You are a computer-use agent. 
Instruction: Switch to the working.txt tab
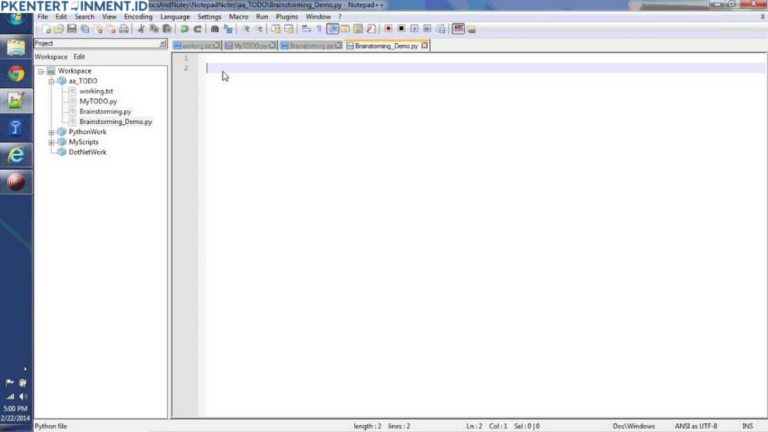tap(196, 46)
